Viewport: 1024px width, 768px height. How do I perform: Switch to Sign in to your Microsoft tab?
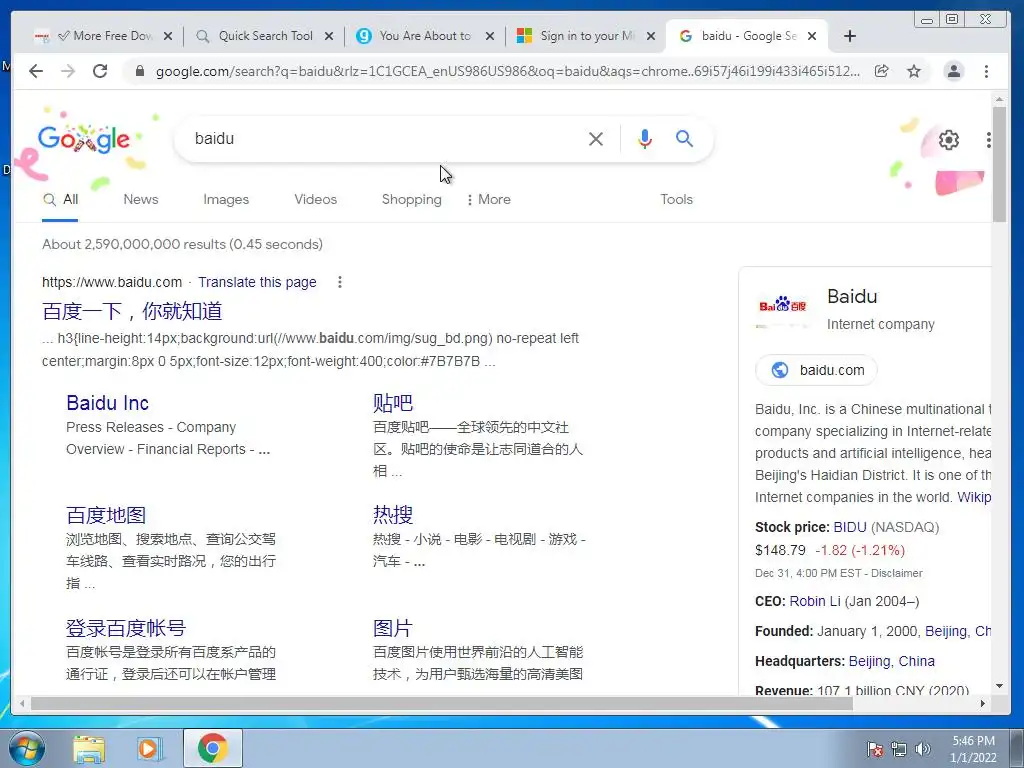point(586,36)
